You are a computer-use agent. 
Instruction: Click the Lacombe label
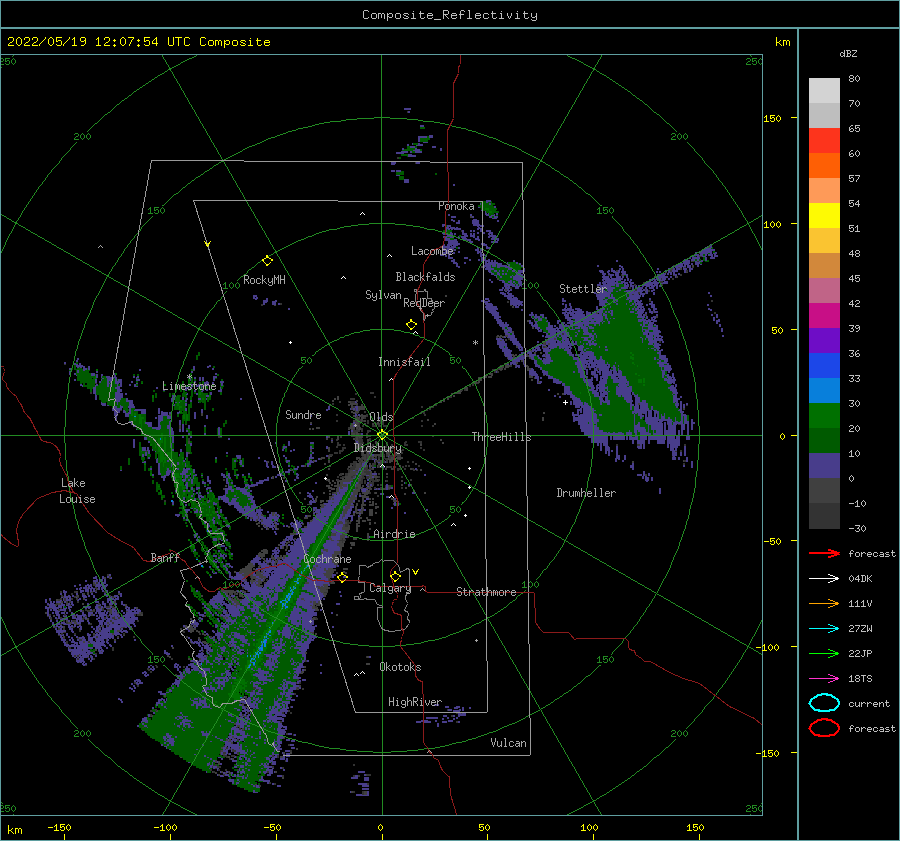click(x=432, y=251)
